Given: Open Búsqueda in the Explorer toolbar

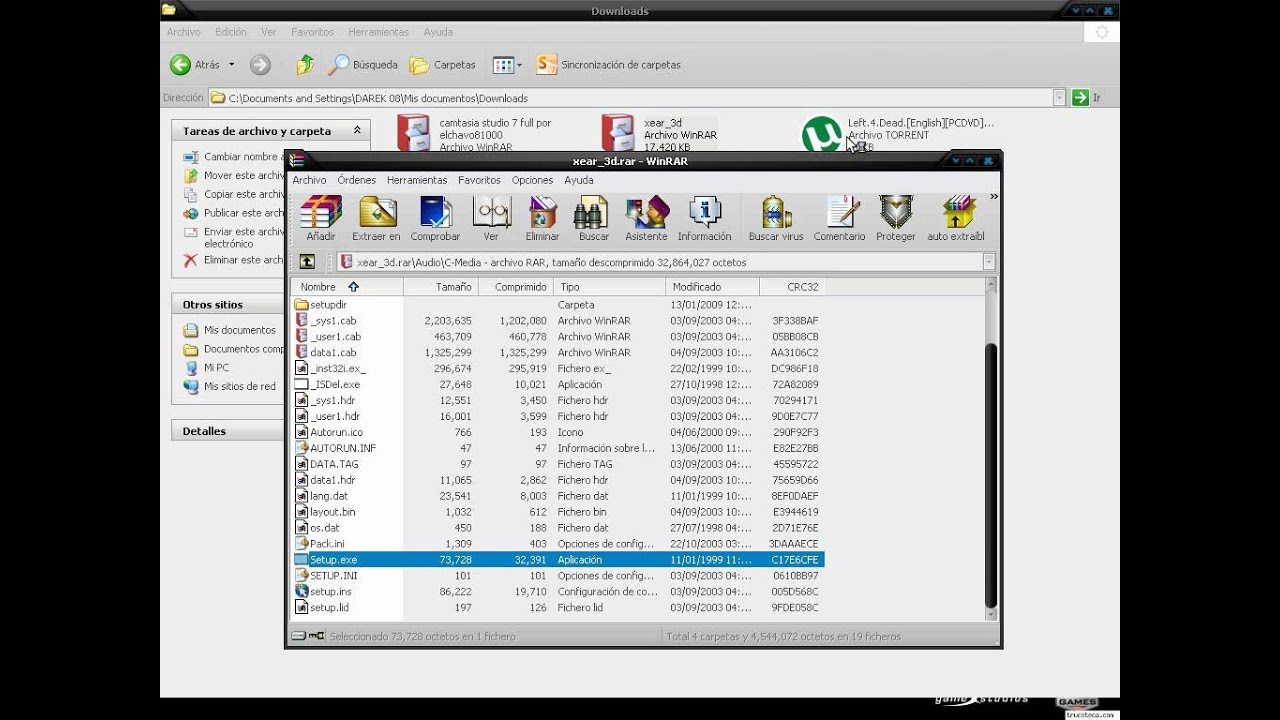Looking at the screenshot, I should (364, 65).
